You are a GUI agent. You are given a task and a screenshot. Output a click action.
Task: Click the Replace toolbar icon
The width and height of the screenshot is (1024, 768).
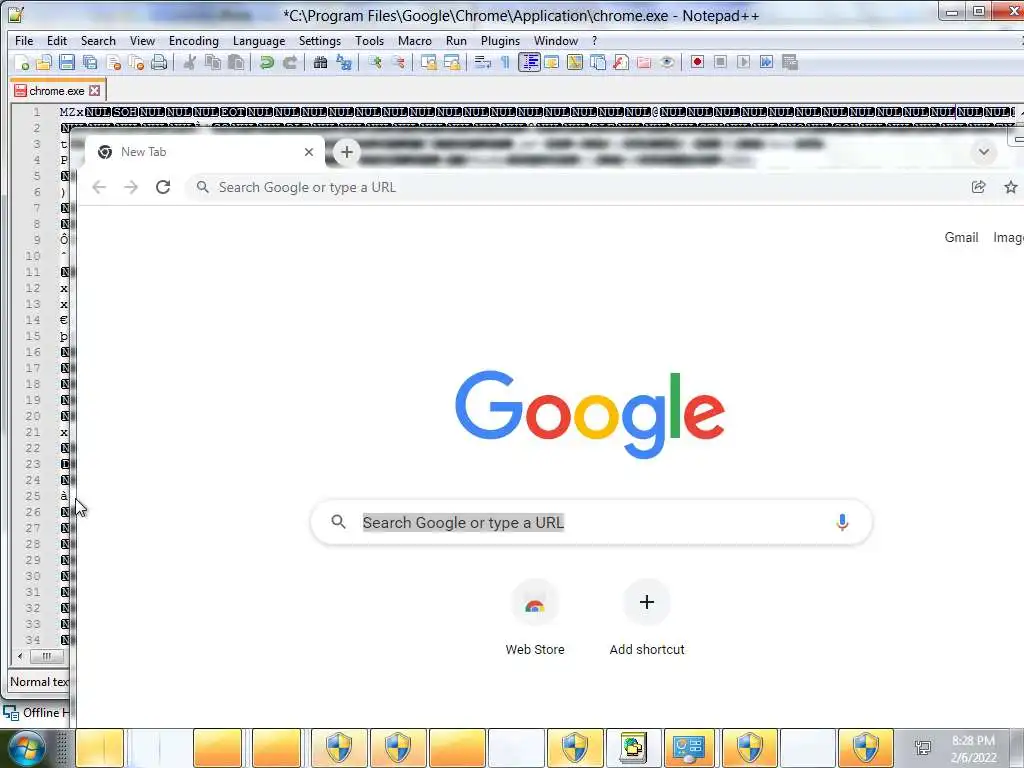(344, 62)
